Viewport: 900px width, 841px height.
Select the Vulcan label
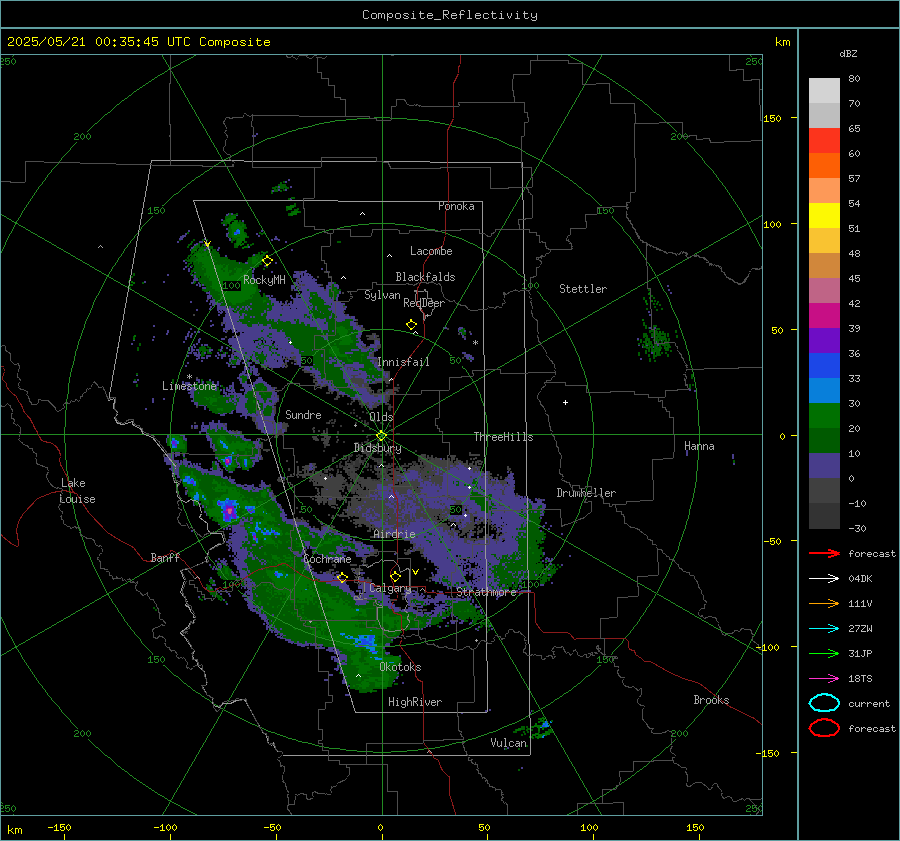point(508,743)
